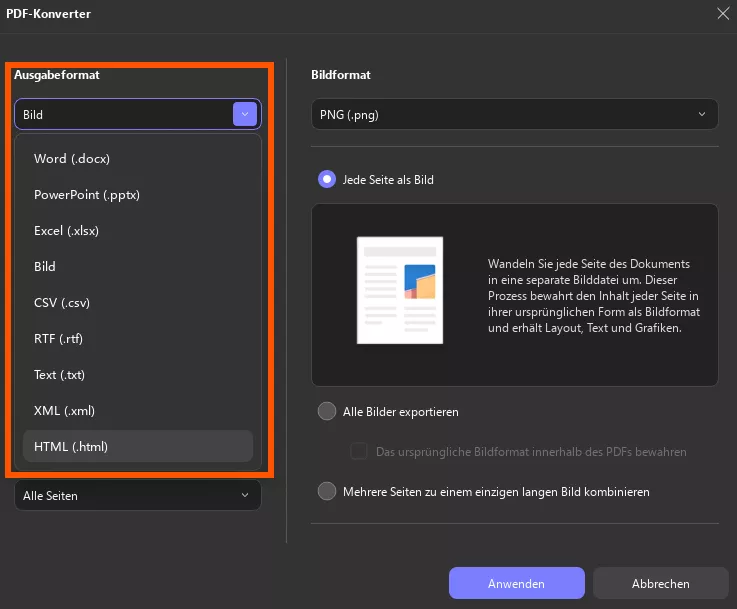Image resolution: width=737 pixels, height=609 pixels.
Task: Close the PDF-Konverter dialog
Action: (723, 13)
